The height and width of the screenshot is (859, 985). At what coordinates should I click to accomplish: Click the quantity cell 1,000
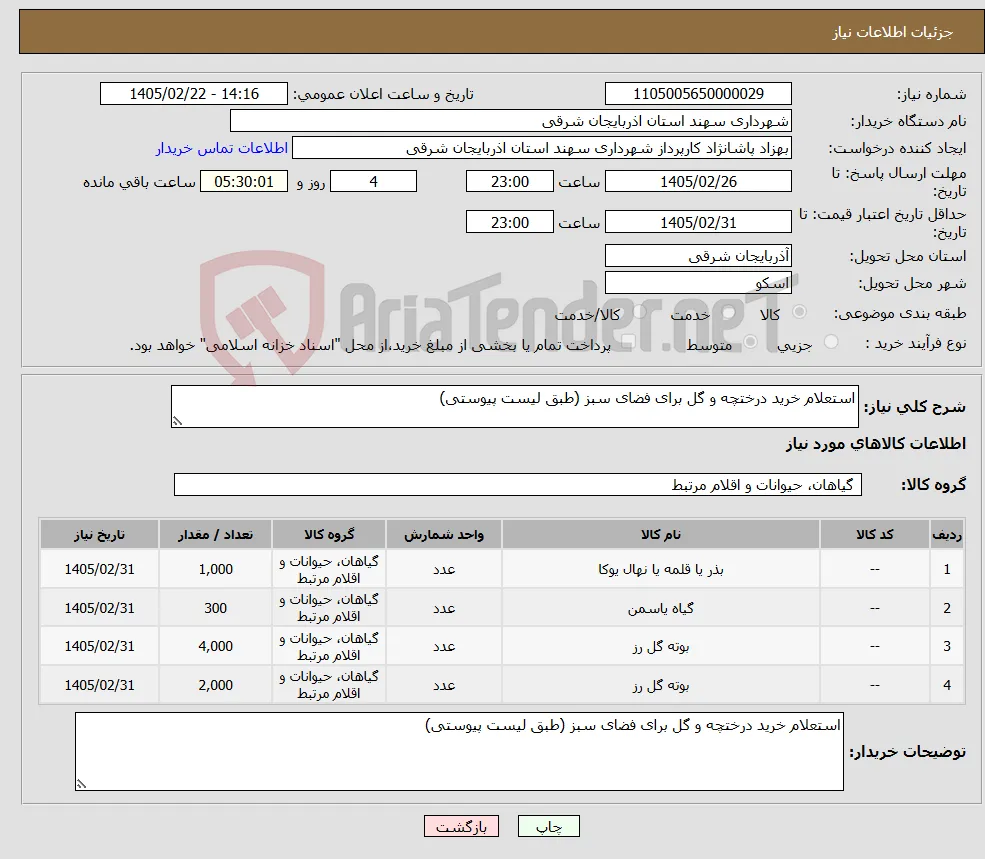click(215, 569)
